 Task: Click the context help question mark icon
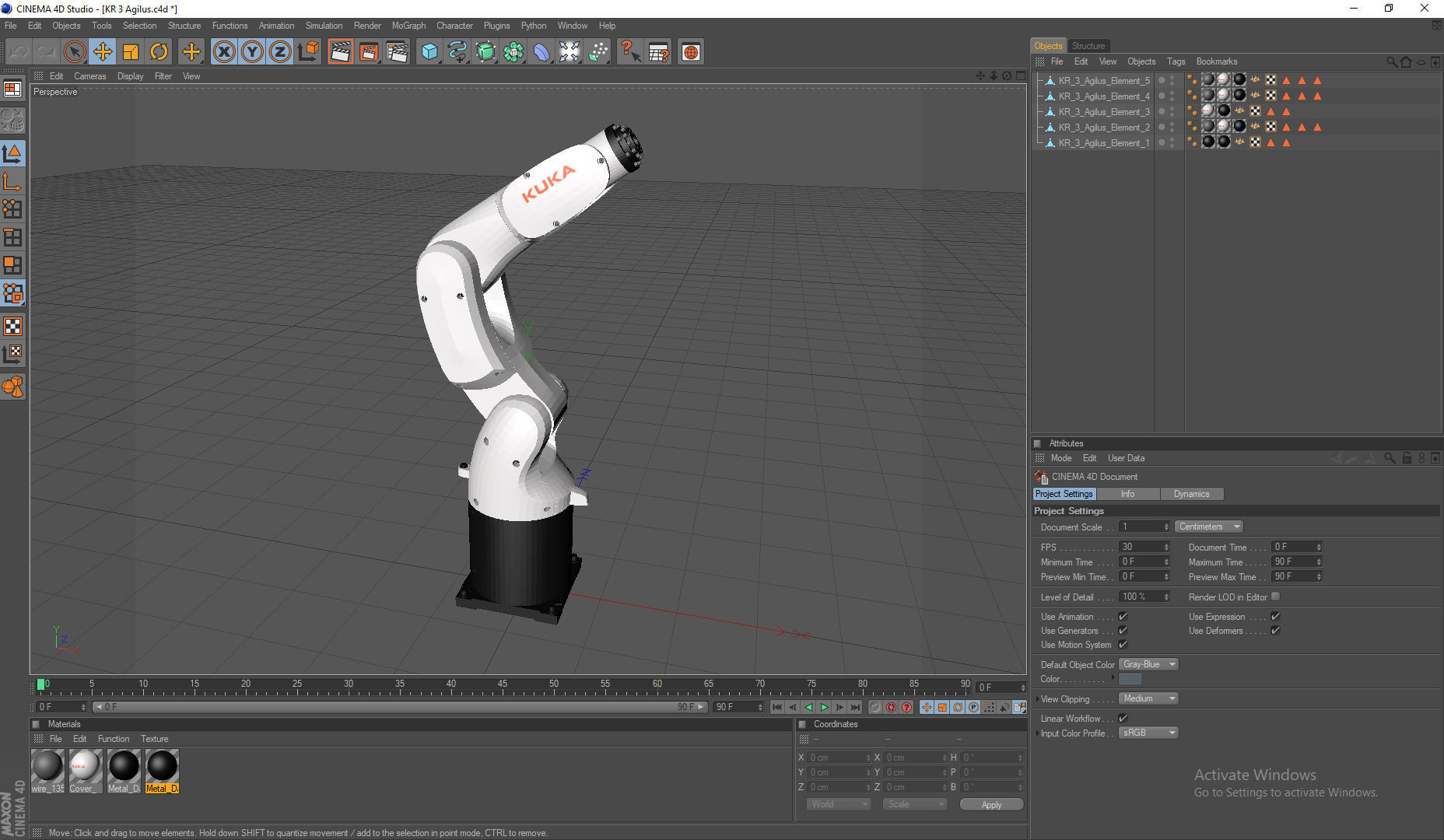629,52
